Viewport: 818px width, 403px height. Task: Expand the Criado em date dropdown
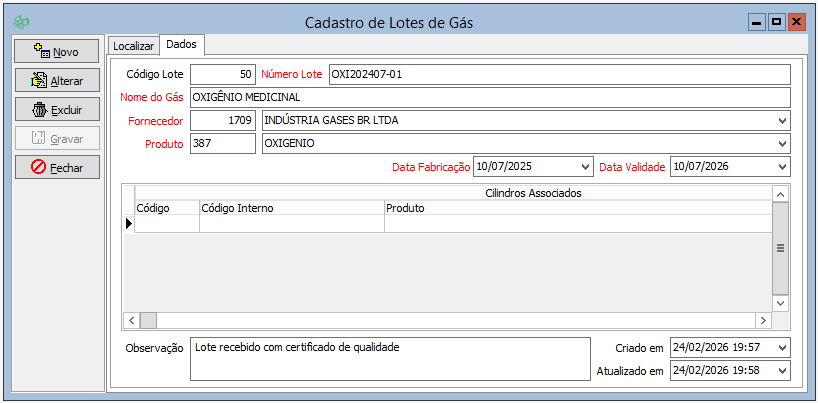coord(781,348)
